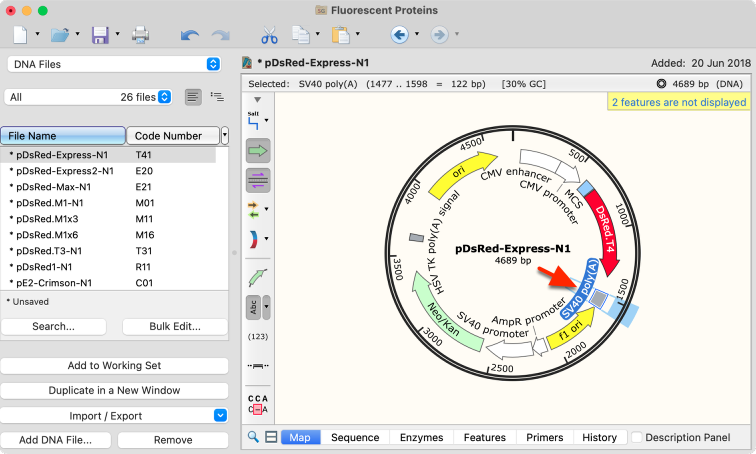Click the CCA codon highlight icon
Image resolution: width=756 pixels, height=454 pixels.
pos(258,404)
